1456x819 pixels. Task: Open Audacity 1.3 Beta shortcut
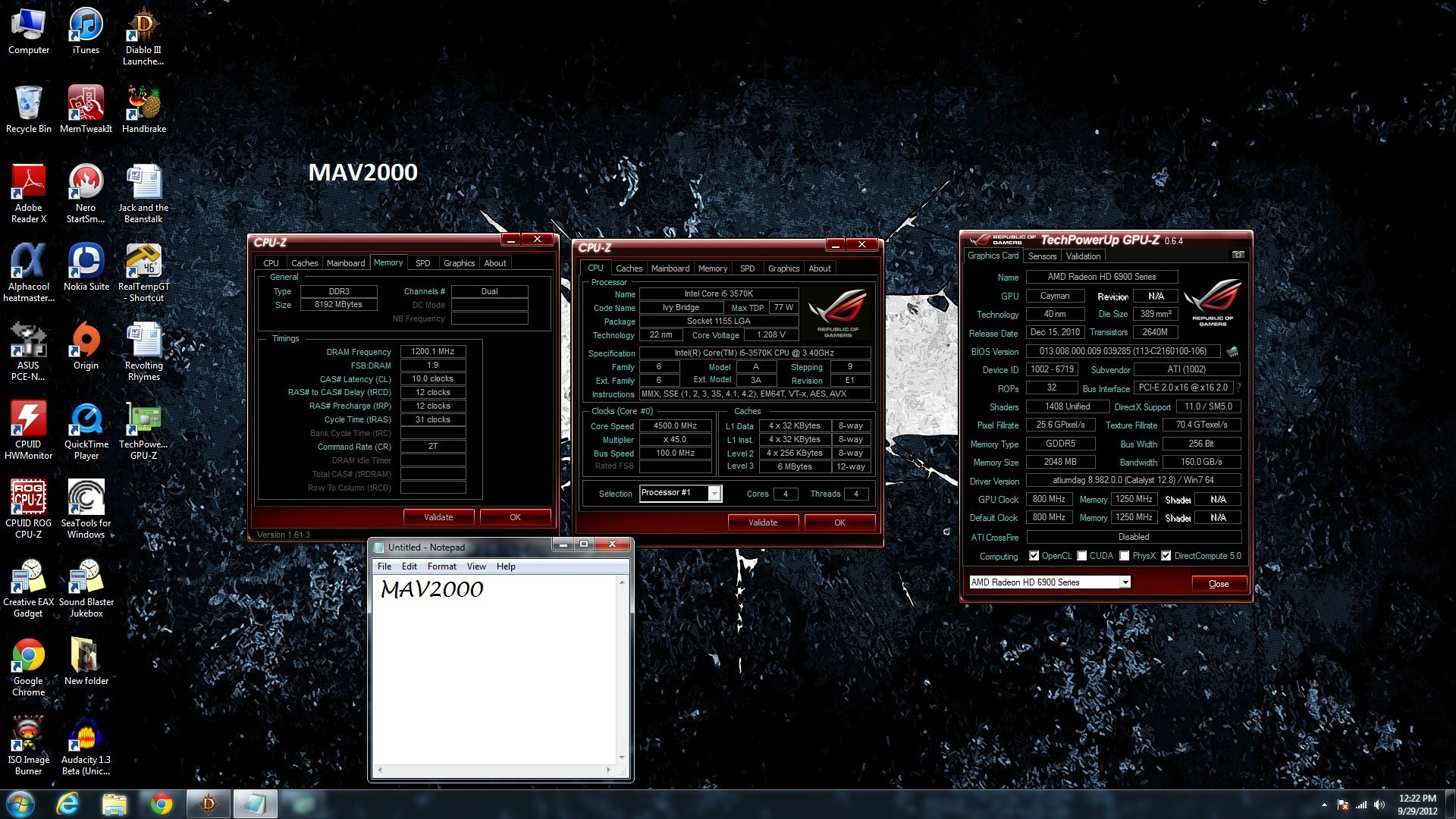pos(86,746)
